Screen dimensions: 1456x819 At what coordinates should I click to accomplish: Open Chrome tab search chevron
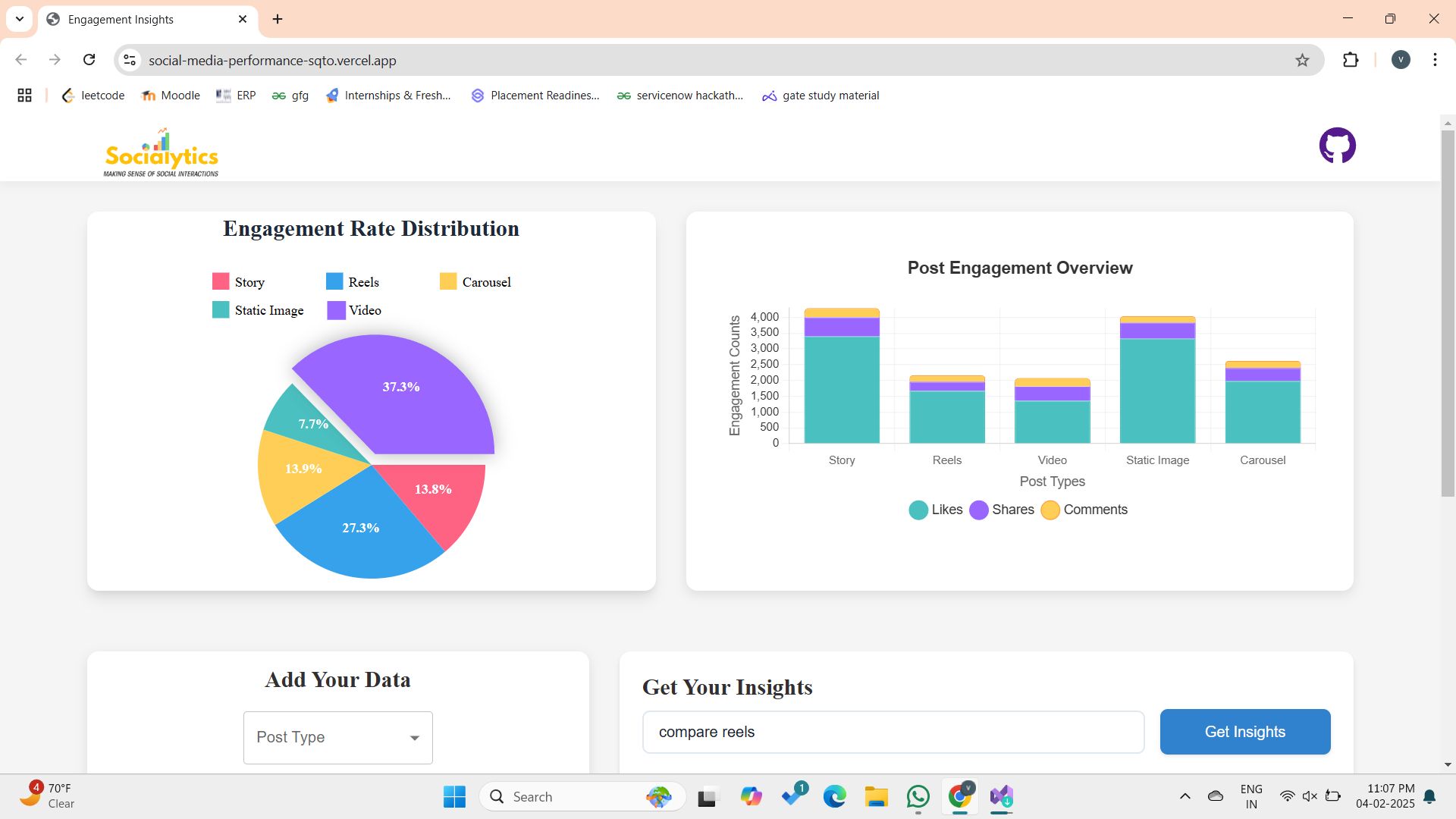pyautogui.click(x=20, y=19)
